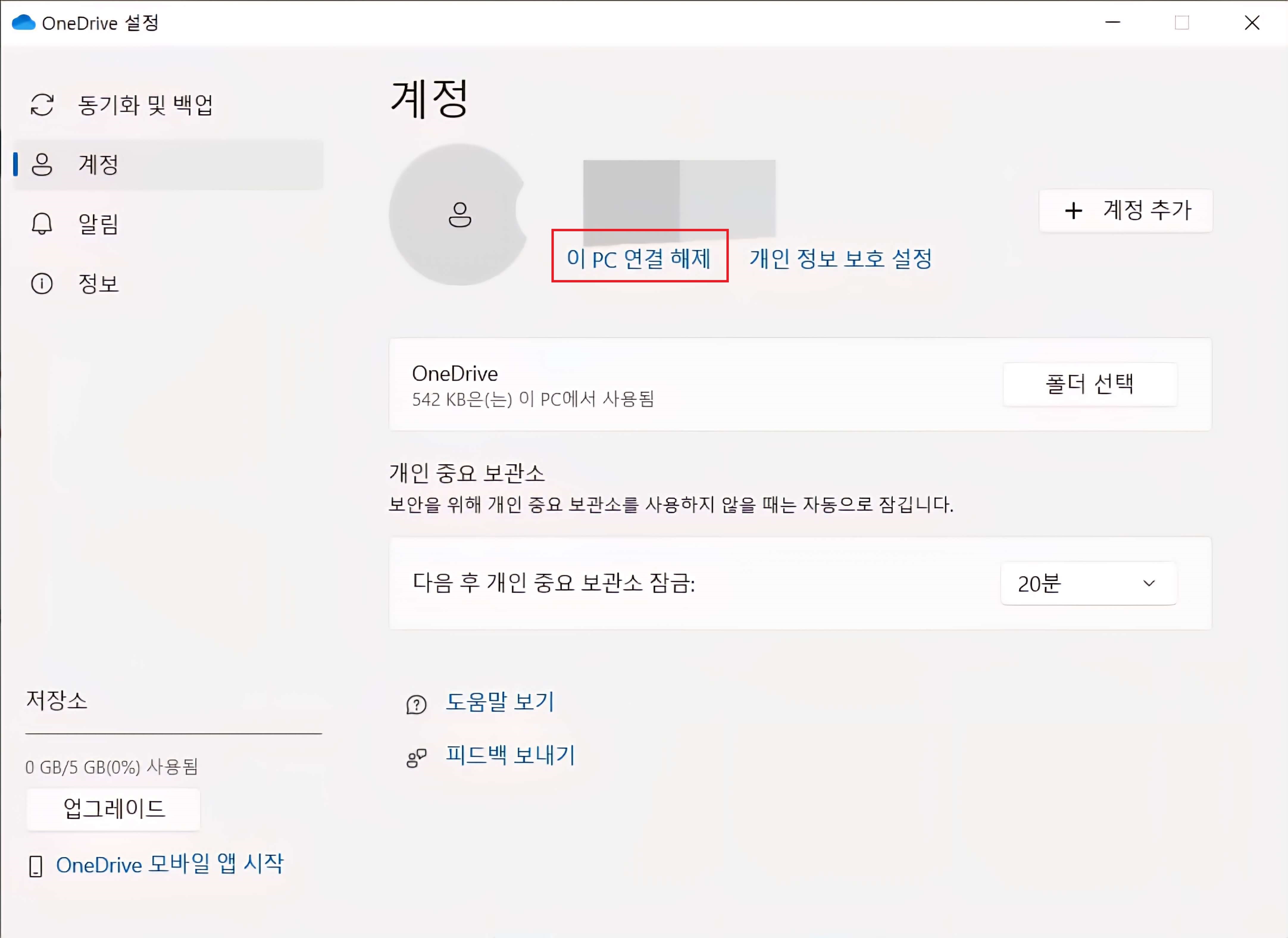Click the info circle icon for 정보
This screenshot has height=938, width=1288.
tap(41, 283)
